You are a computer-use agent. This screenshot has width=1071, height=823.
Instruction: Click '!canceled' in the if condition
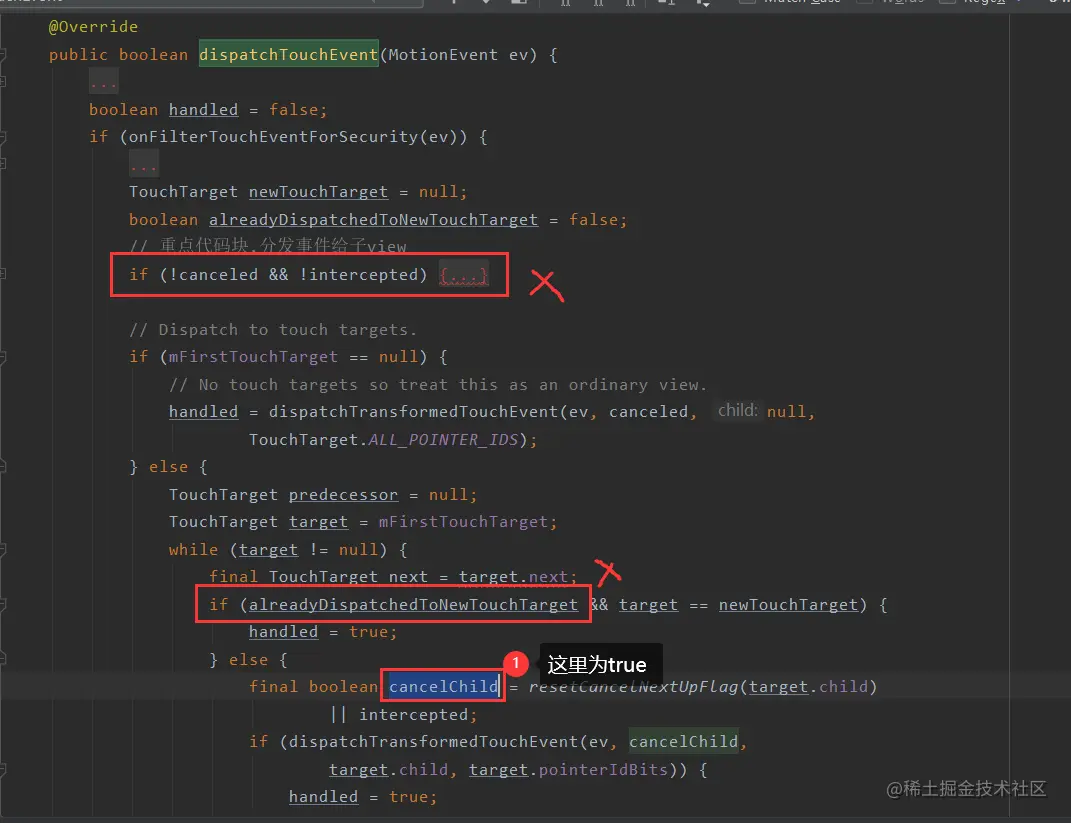tap(214, 275)
